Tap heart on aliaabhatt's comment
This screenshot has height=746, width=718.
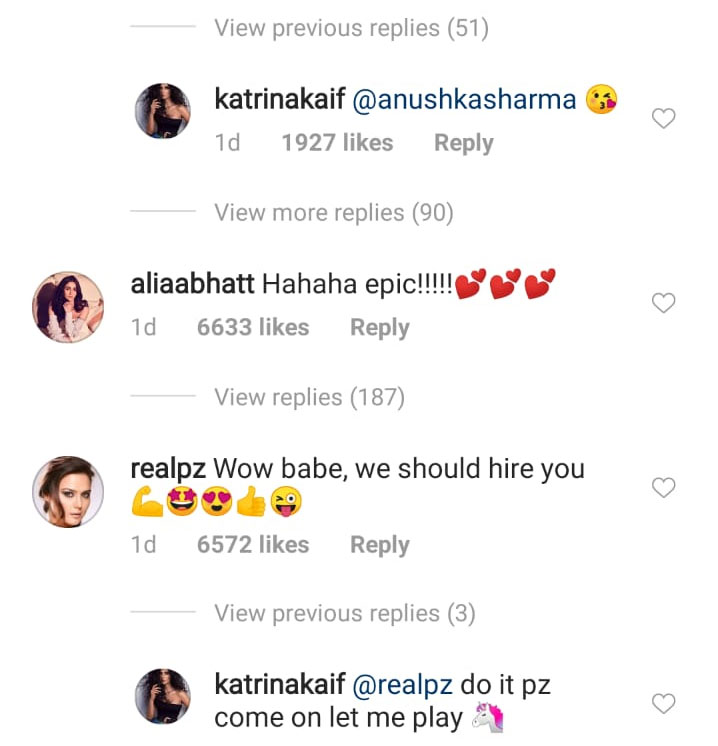click(663, 303)
